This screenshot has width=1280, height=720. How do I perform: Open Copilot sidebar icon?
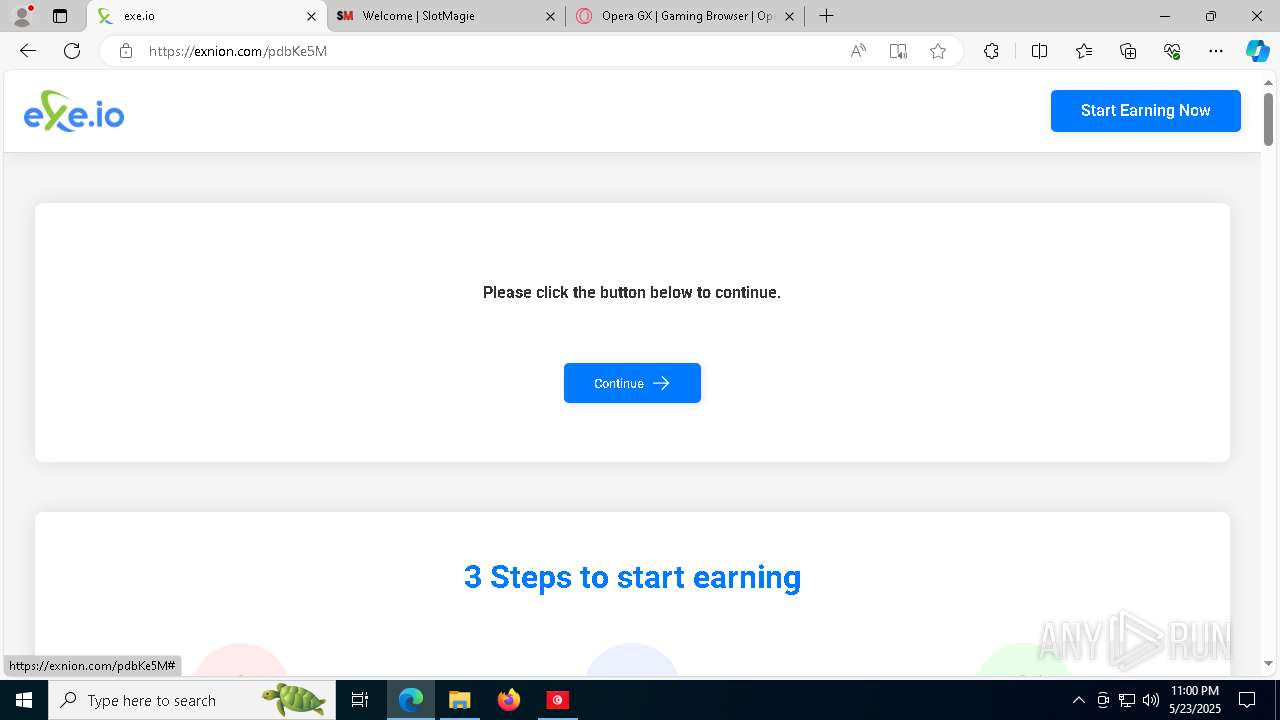coord(1257,51)
